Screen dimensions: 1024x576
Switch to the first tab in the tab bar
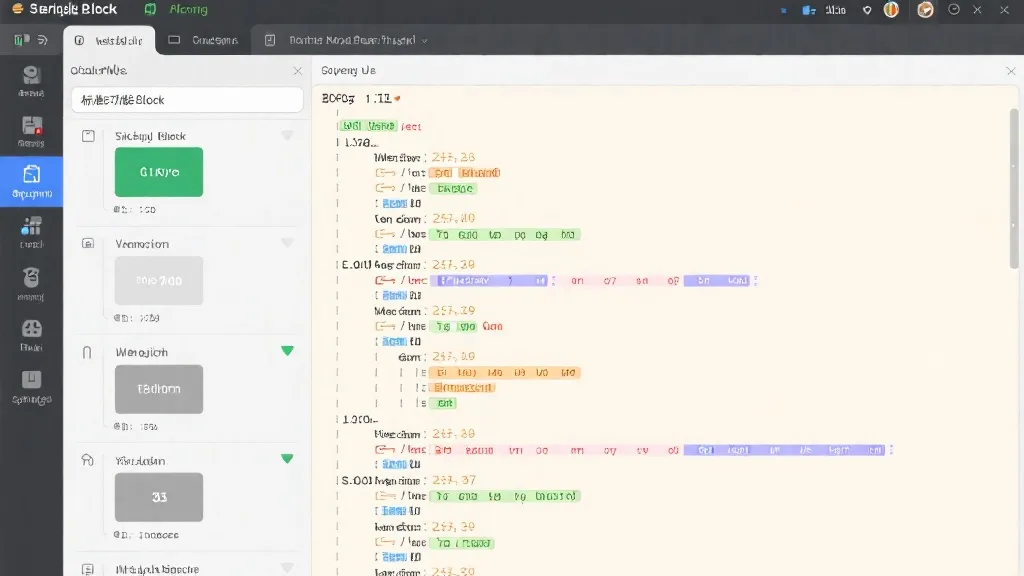[x=109, y=40]
